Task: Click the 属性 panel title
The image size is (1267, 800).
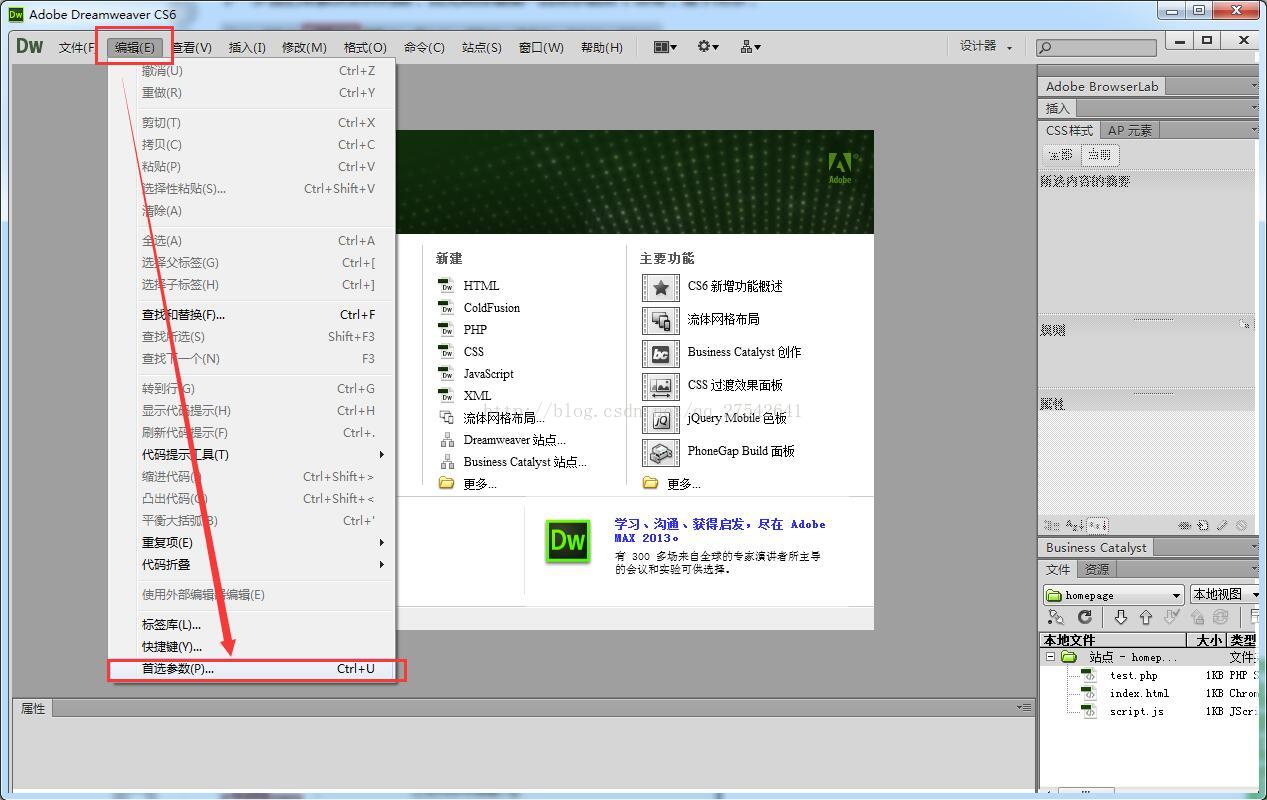Action: 33,708
